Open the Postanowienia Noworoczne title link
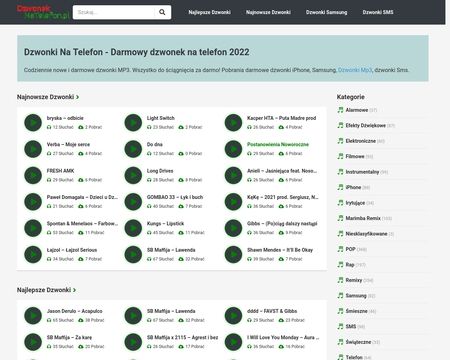Viewport: 450px width, 360px height. [x=278, y=144]
